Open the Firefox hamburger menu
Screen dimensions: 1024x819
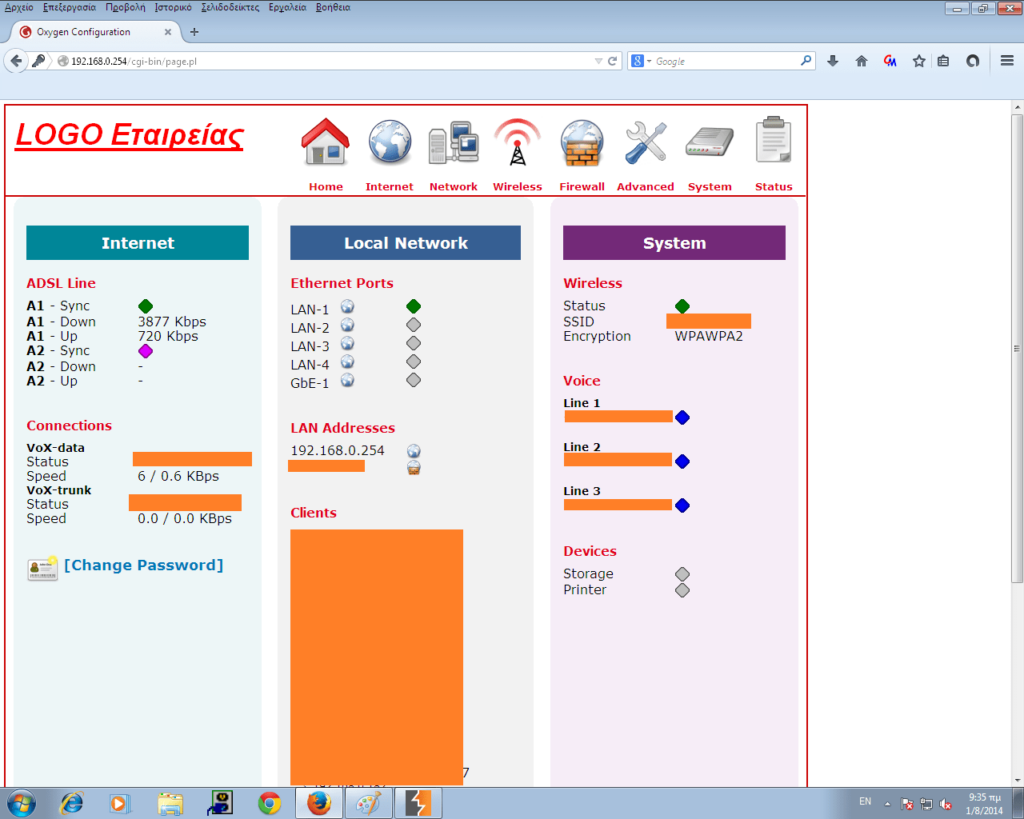[1007, 61]
